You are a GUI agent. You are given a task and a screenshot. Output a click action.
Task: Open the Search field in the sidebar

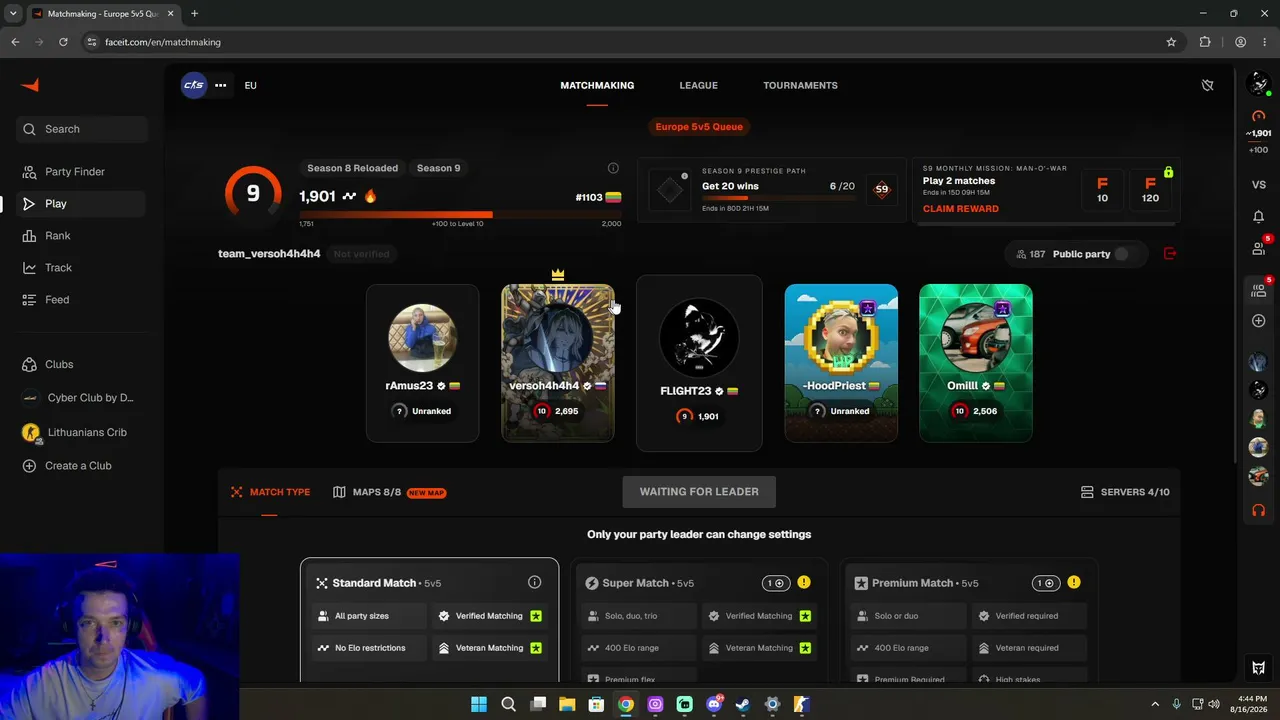point(82,129)
